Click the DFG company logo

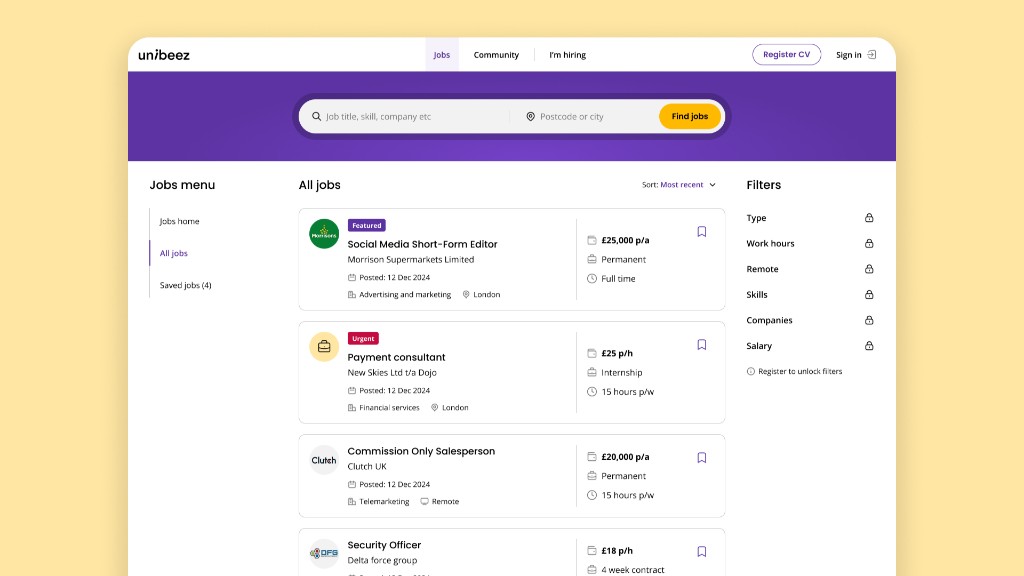click(324, 553)
